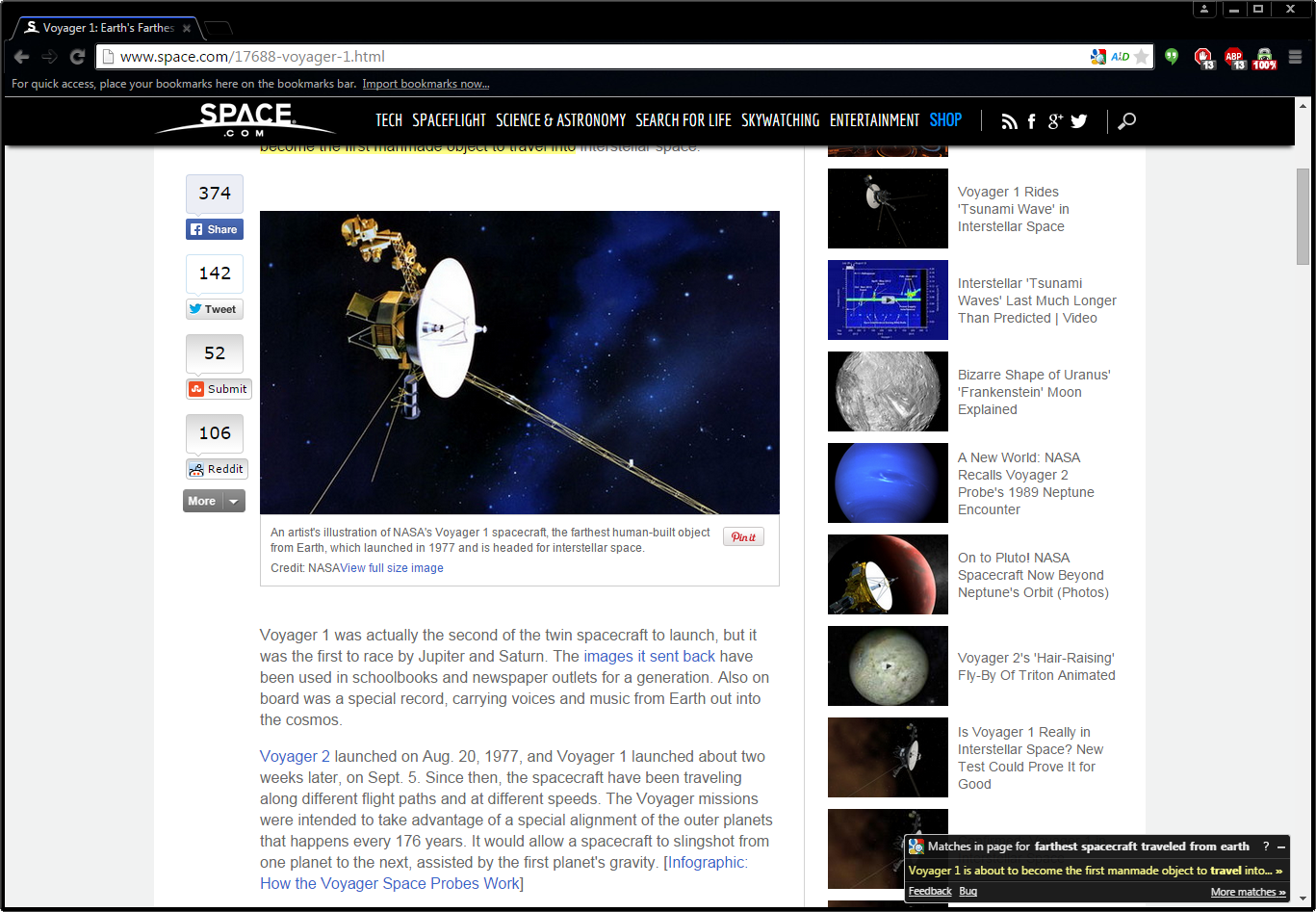
Task: Click the Pin it button on image
Action: (743, 536)
